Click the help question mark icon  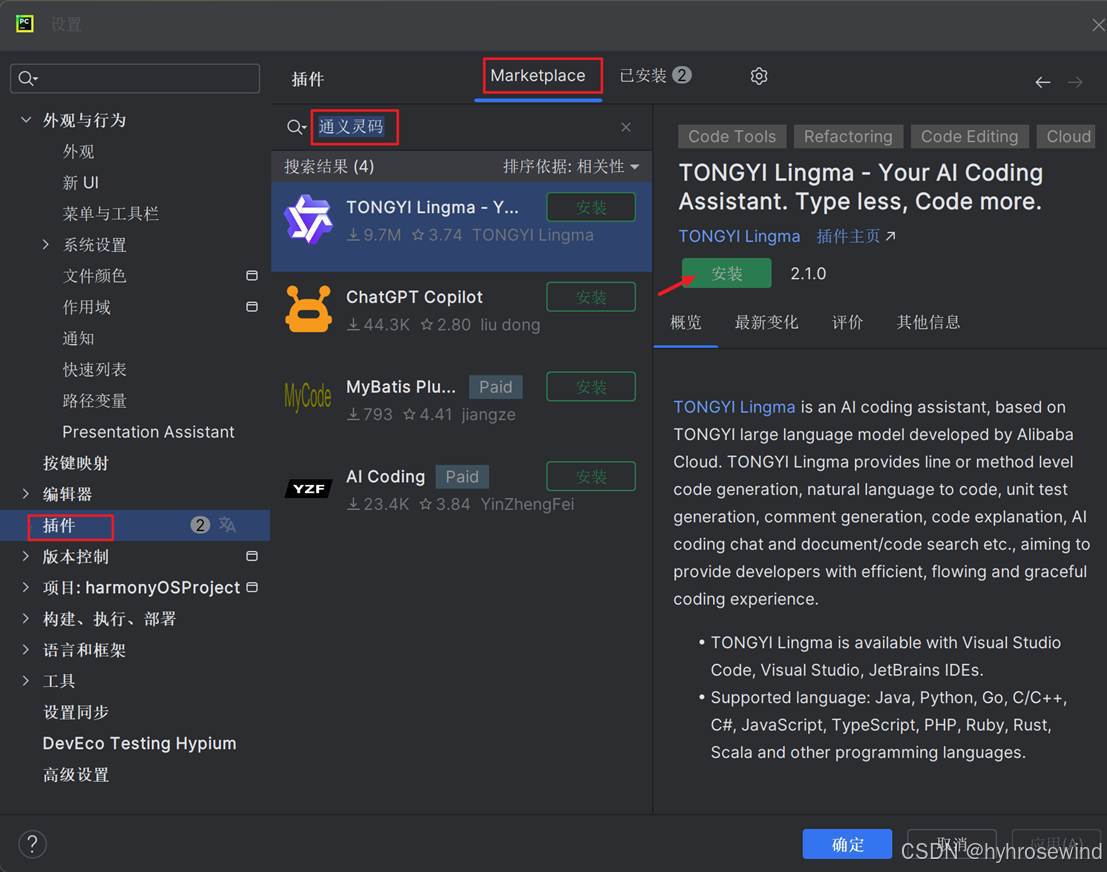(x=32, y=844)
